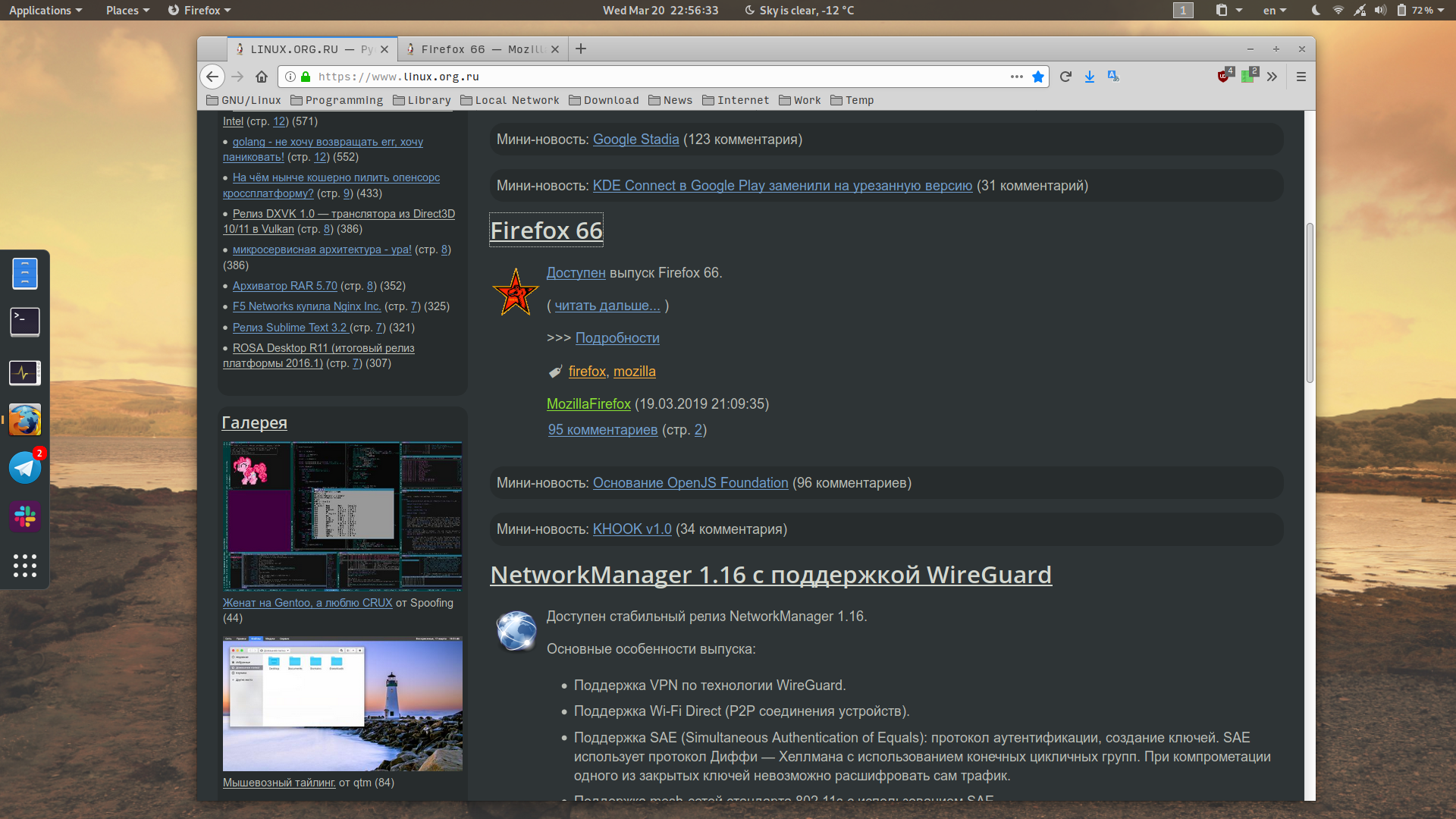1456x819 pixels.
Task: Click the green padlock security icon
Action: pos(306,77)
